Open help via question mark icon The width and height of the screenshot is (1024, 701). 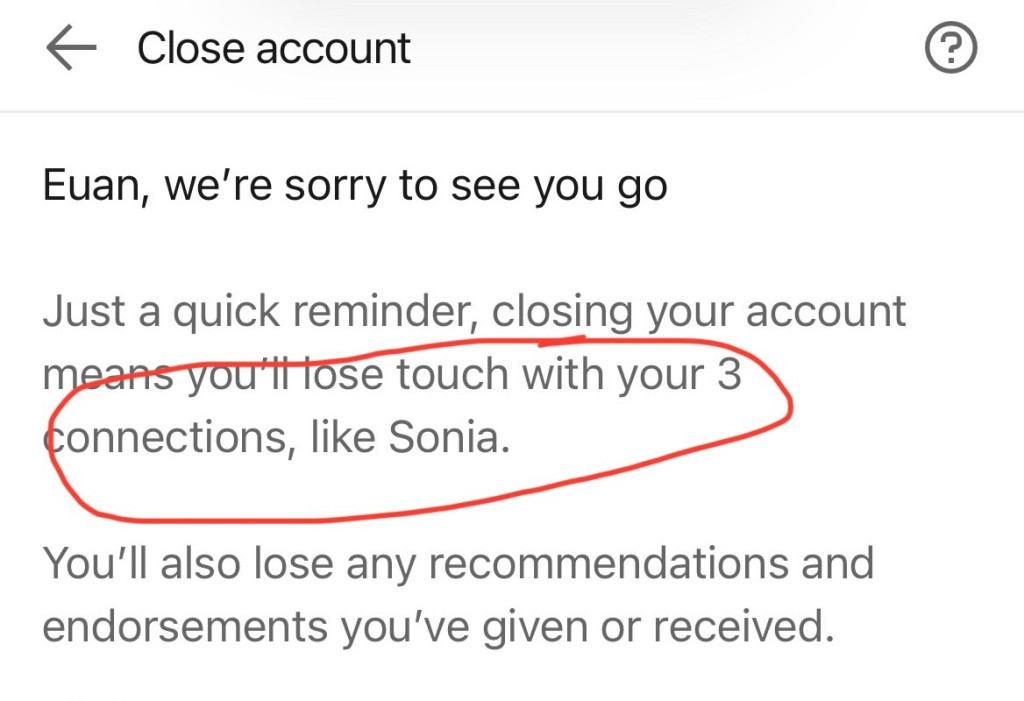[950, 49]
